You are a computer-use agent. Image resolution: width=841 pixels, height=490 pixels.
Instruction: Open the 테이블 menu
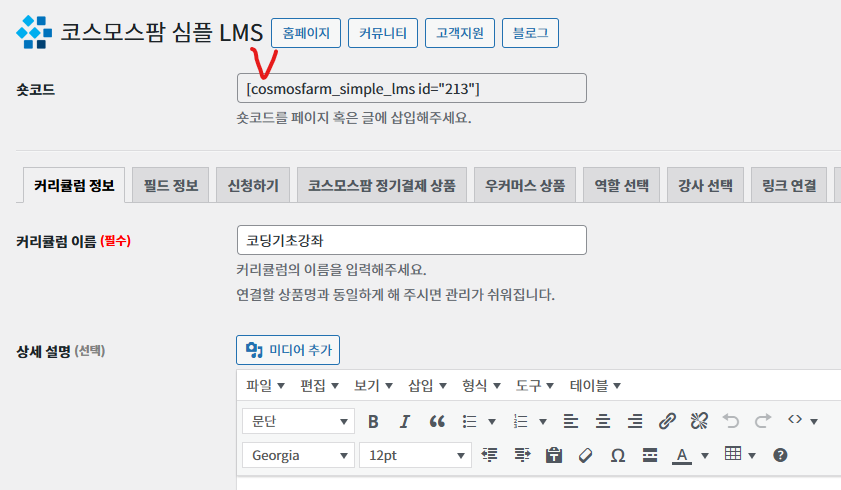tap(595, 385)
